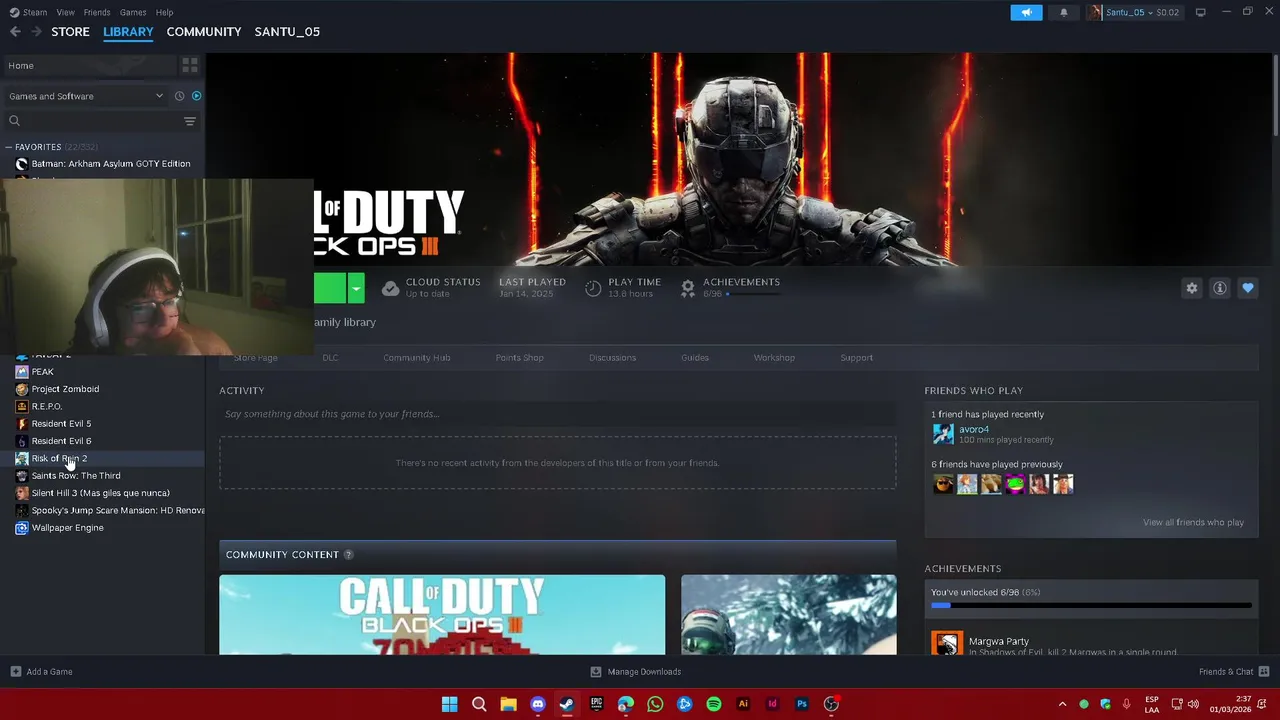Show recent activity clock filter icon
This screenshot has height=720, width=1280.
[179, 96]
